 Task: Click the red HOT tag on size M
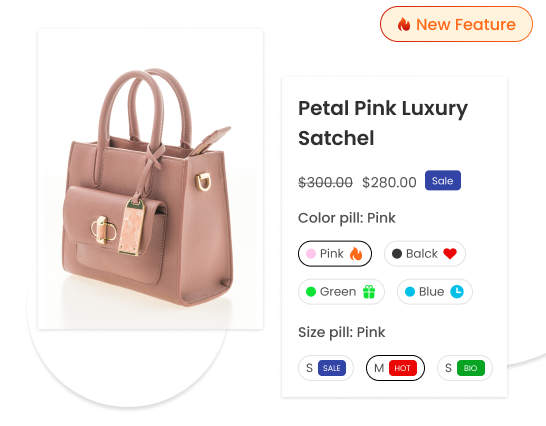(403, 368)
